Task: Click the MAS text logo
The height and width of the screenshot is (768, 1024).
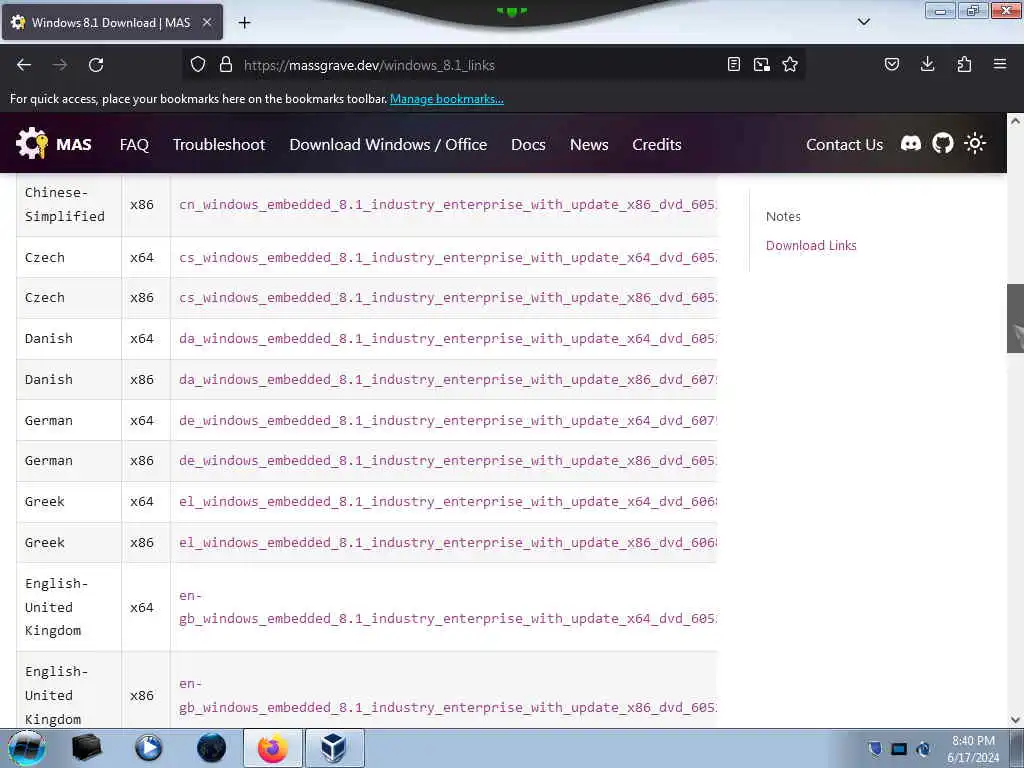Action: click(74, 144)
